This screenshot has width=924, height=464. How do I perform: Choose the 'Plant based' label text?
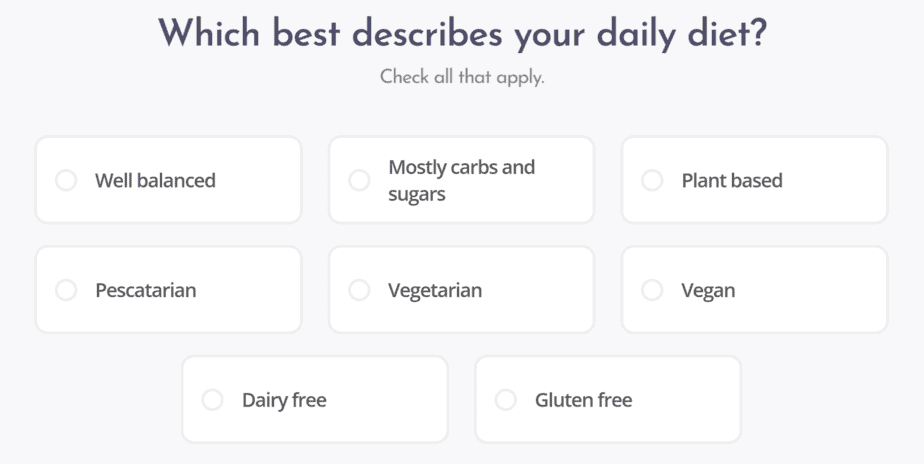pyautogui.click(x=732, y=181)
